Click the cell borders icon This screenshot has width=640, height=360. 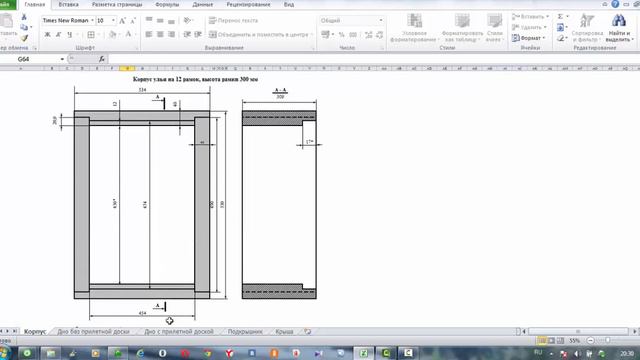click(91, 35)
